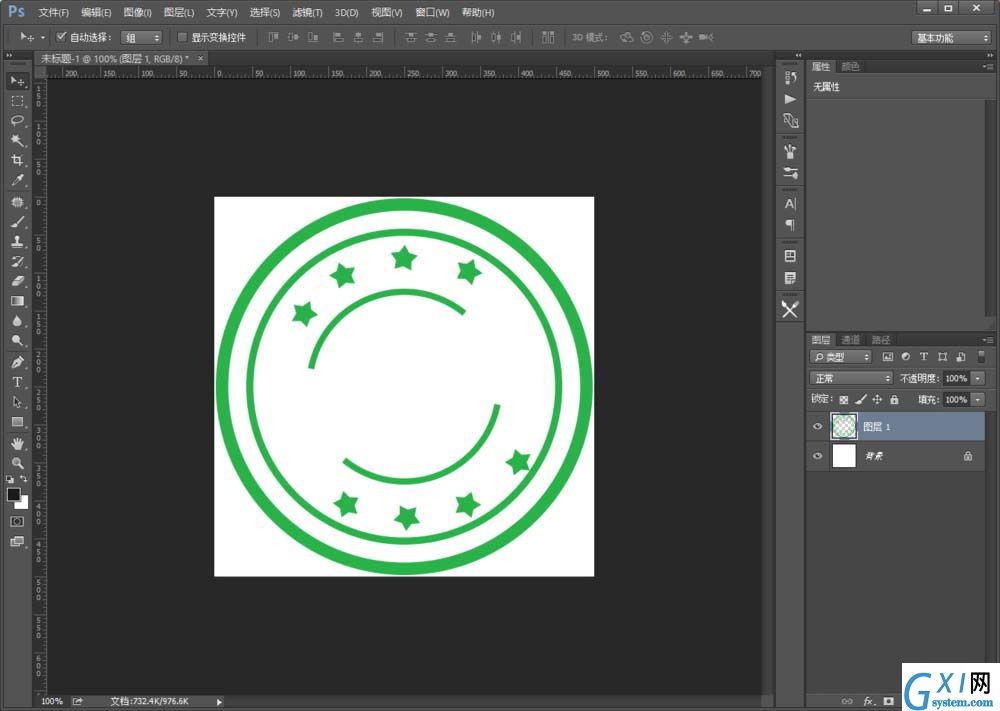The width and height of the screenshot is (1000, 711).
Task: Add layer style fx button
Action: (x=868, y=701)
